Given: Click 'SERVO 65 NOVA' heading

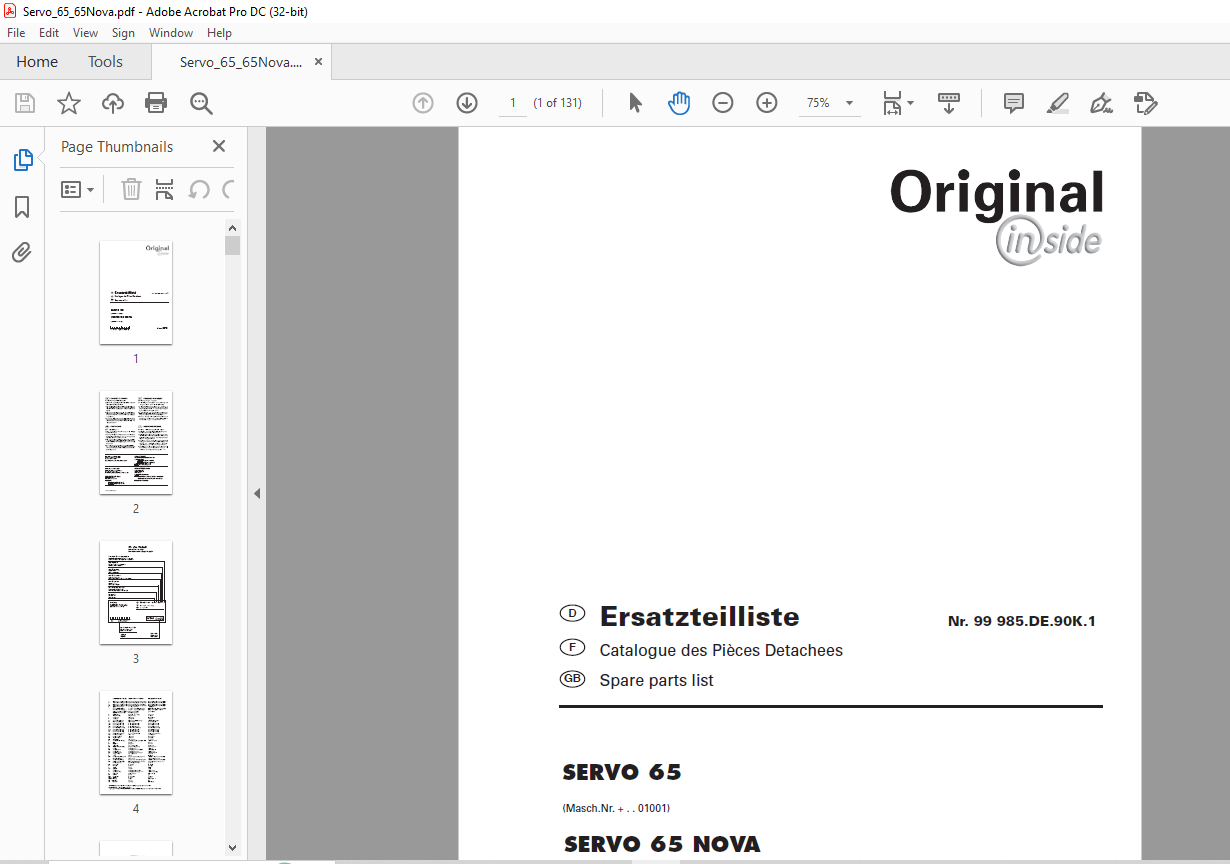Looking at the screenshot, I should [x=662, y=844].
